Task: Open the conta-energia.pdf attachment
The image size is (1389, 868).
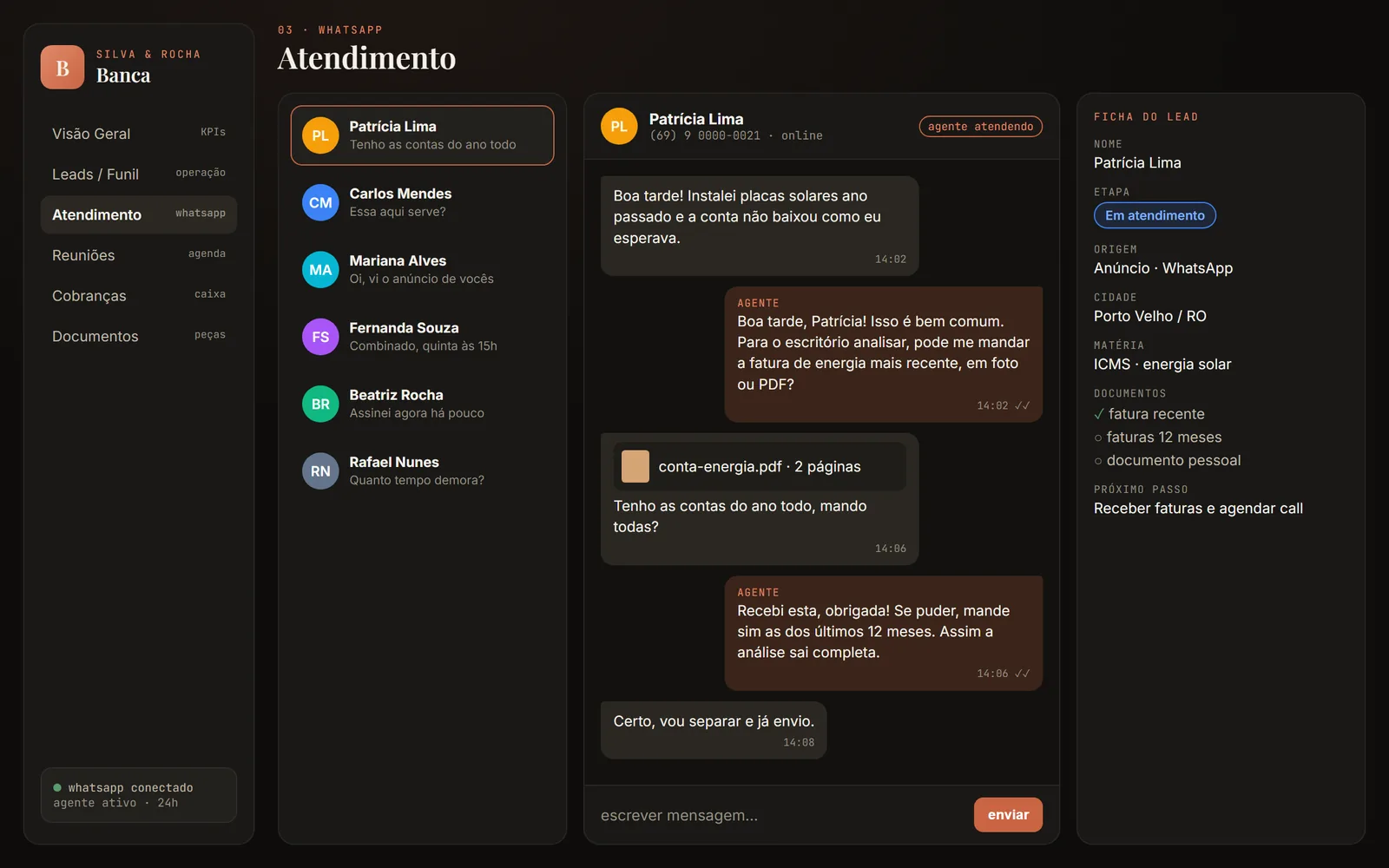Action: tap(760, 466)
